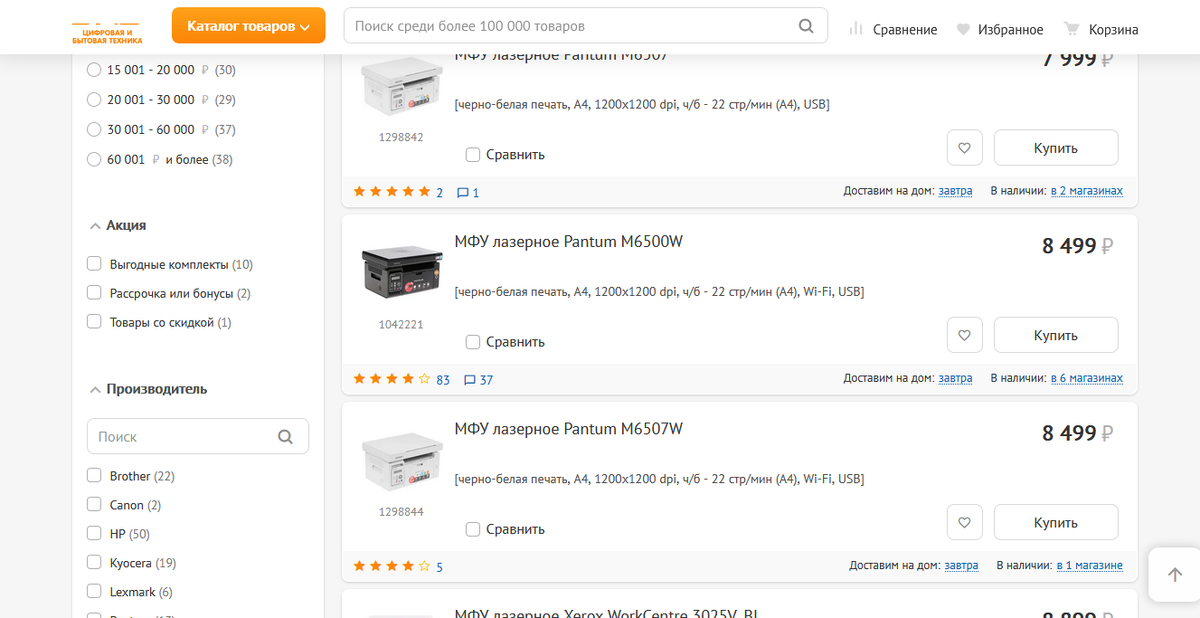This screenshot has height=618, width=1200.
Task: Check Рассрочка или бонусы filter
Action: [94, 293]
